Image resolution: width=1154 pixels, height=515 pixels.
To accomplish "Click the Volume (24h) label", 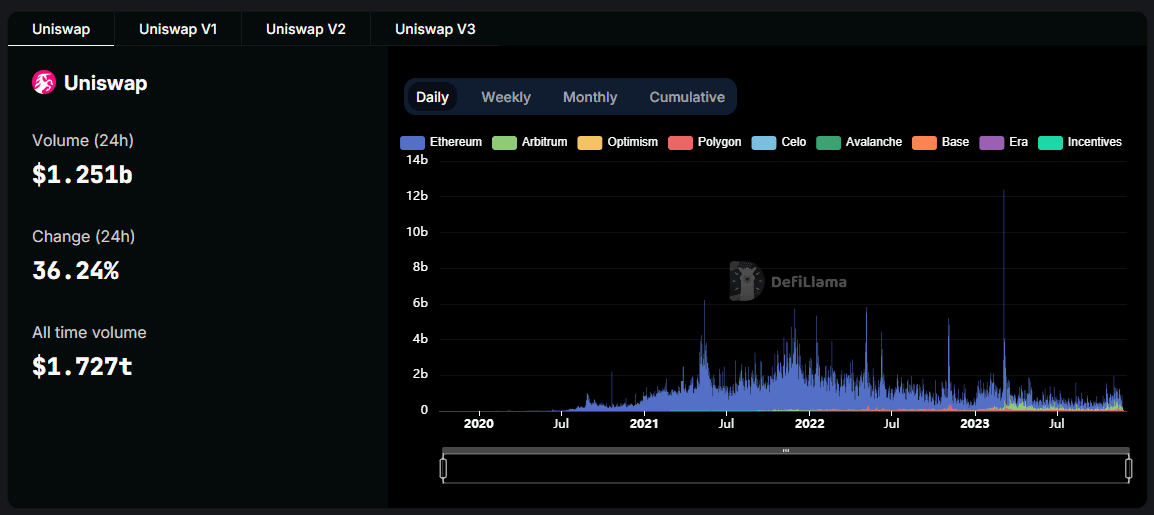I will tap(83, 141).
